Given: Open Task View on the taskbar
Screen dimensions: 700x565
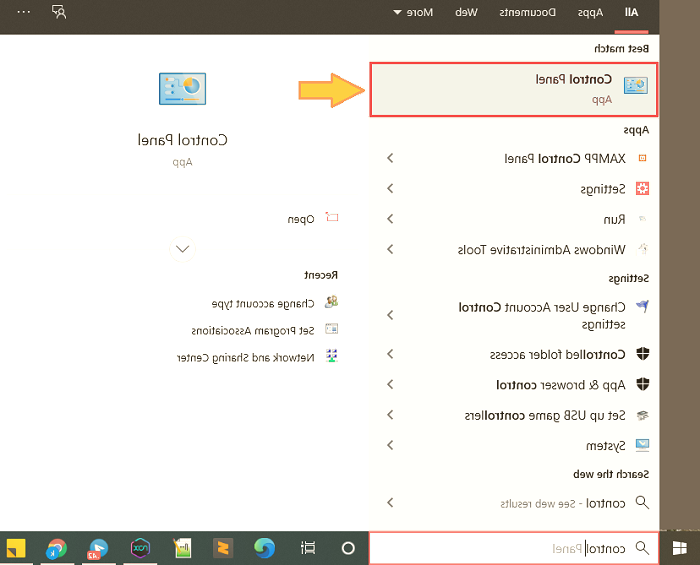Looking at the screenshot, I should coord(308,548).
